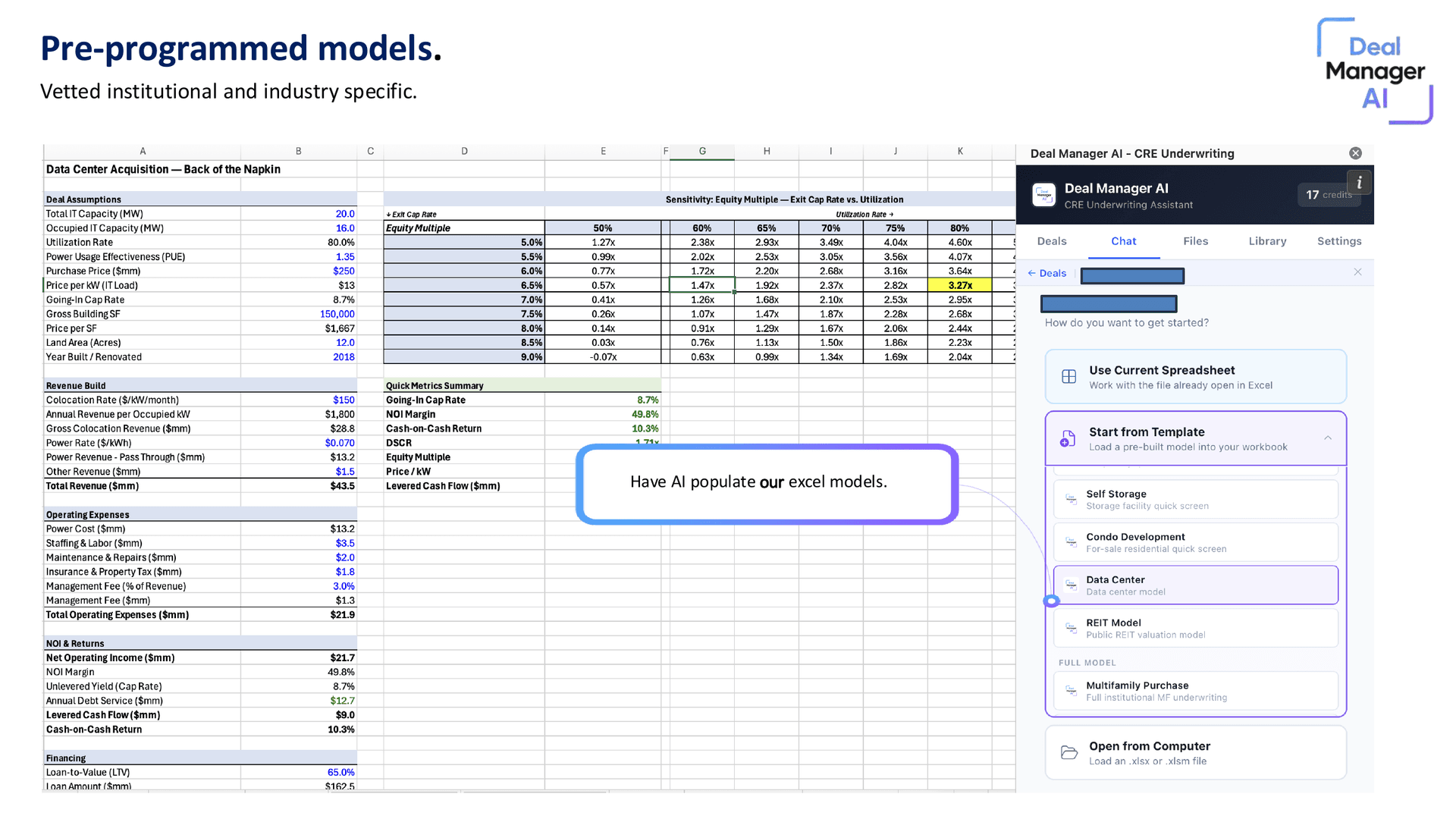Click the Deal Manager AI app logo icon
Image resolution: width=1456 pixels, height=819 pixels.
(1044, 195)
